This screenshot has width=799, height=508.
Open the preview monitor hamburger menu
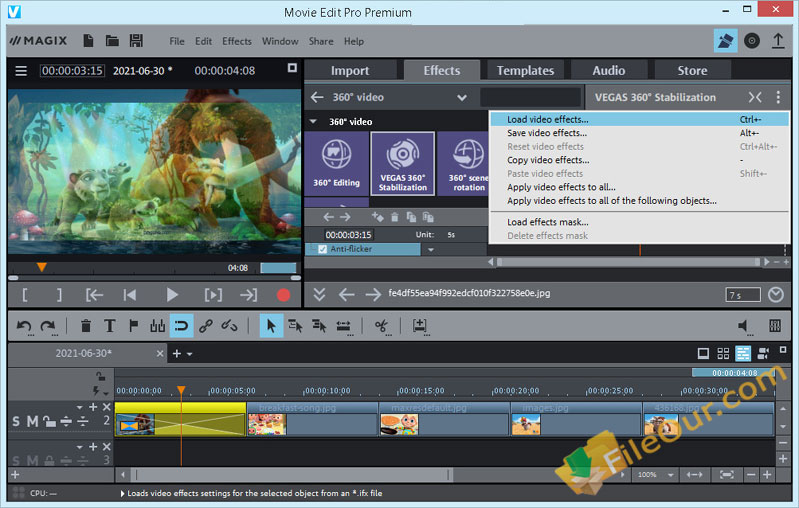[x=21, y=71]
